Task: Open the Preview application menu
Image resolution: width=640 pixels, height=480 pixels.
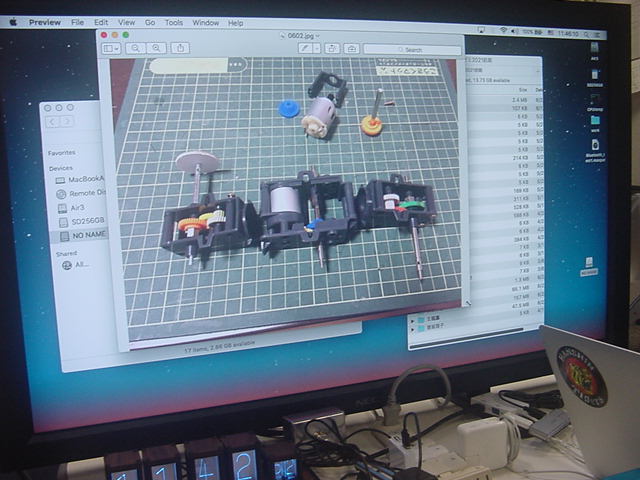Action: pos(45,22)
